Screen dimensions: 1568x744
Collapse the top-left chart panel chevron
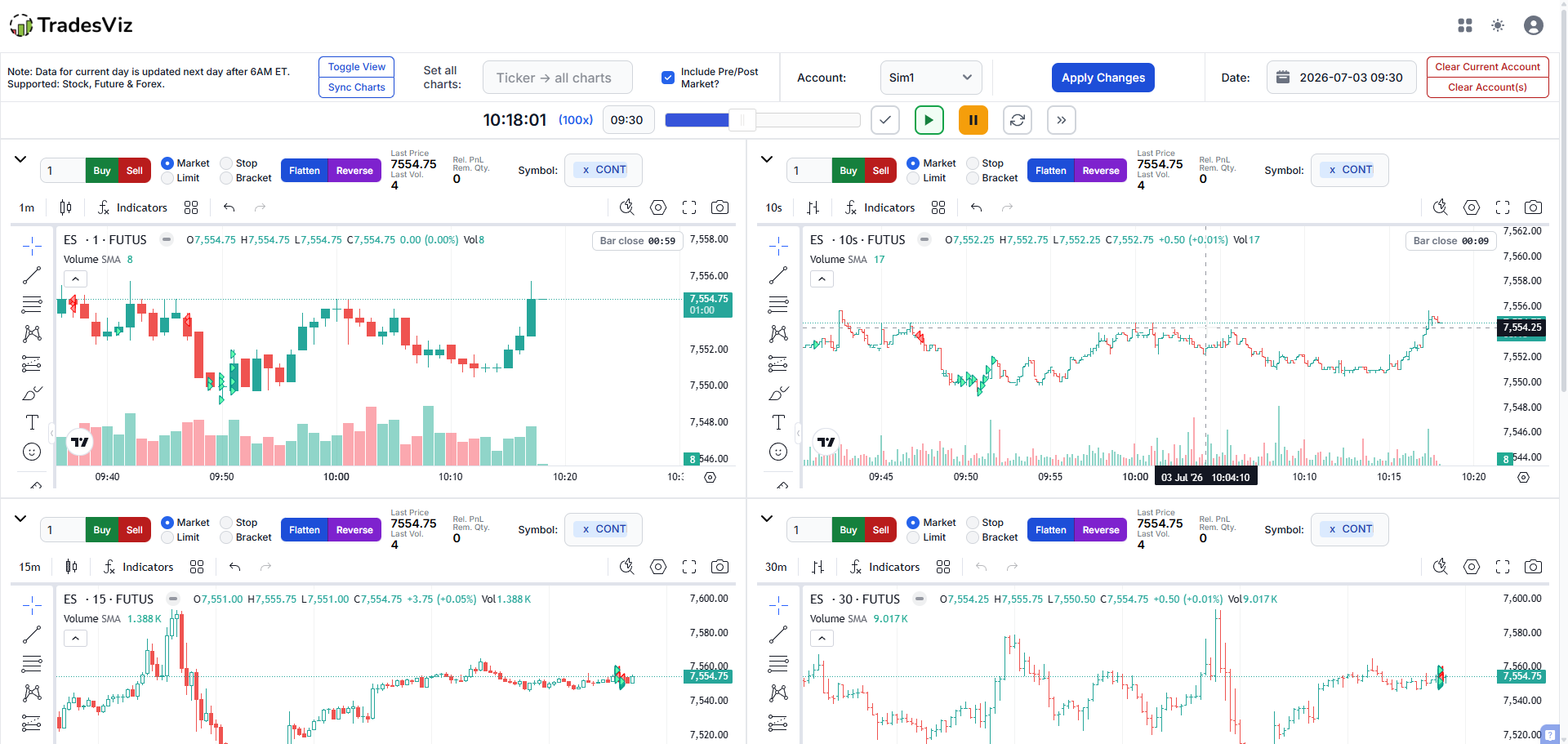click(20, 159)
